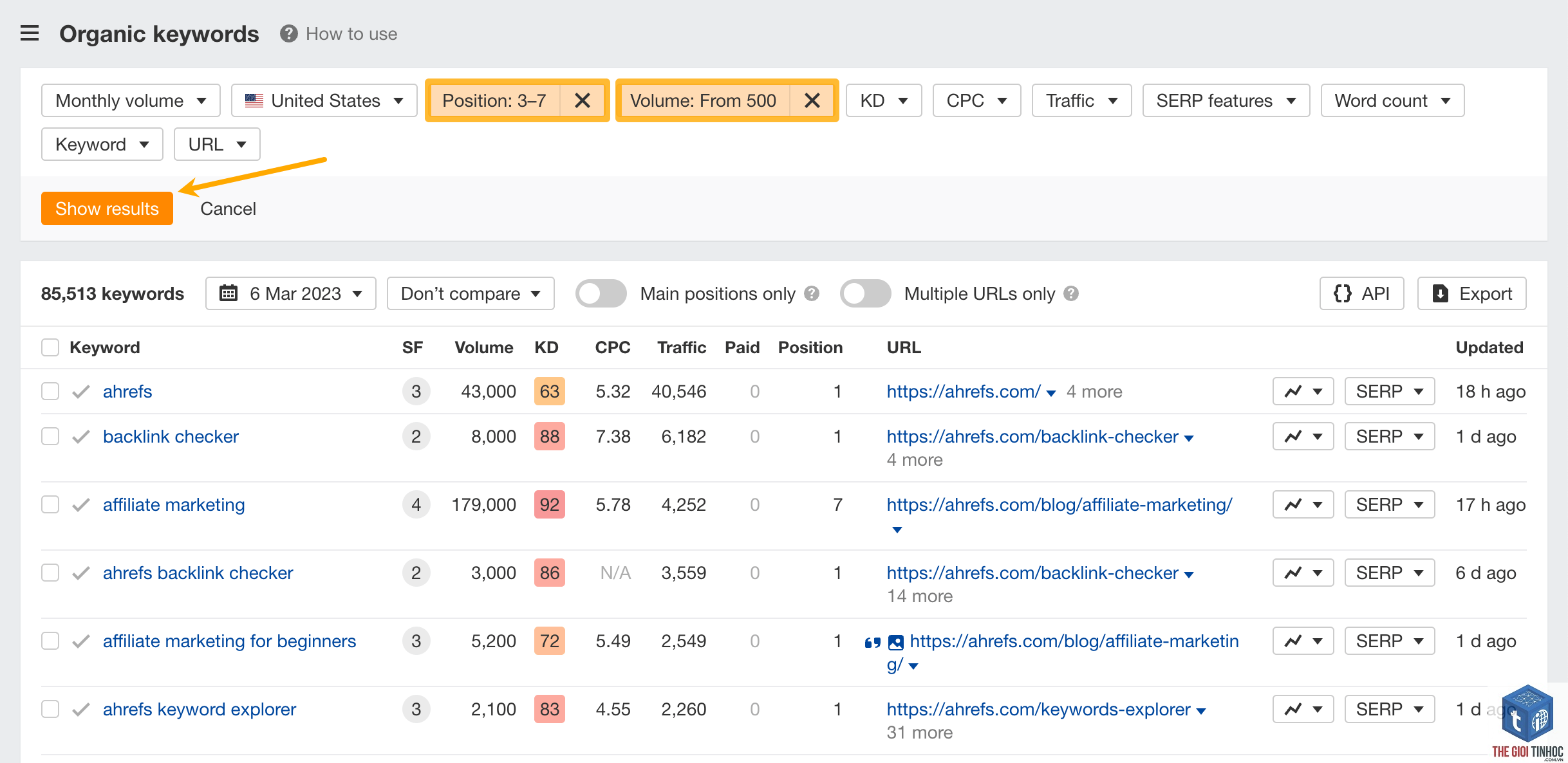Sort by Updated column header
This screenshot has width=1568, height=763.
(x=1489, y=347)
